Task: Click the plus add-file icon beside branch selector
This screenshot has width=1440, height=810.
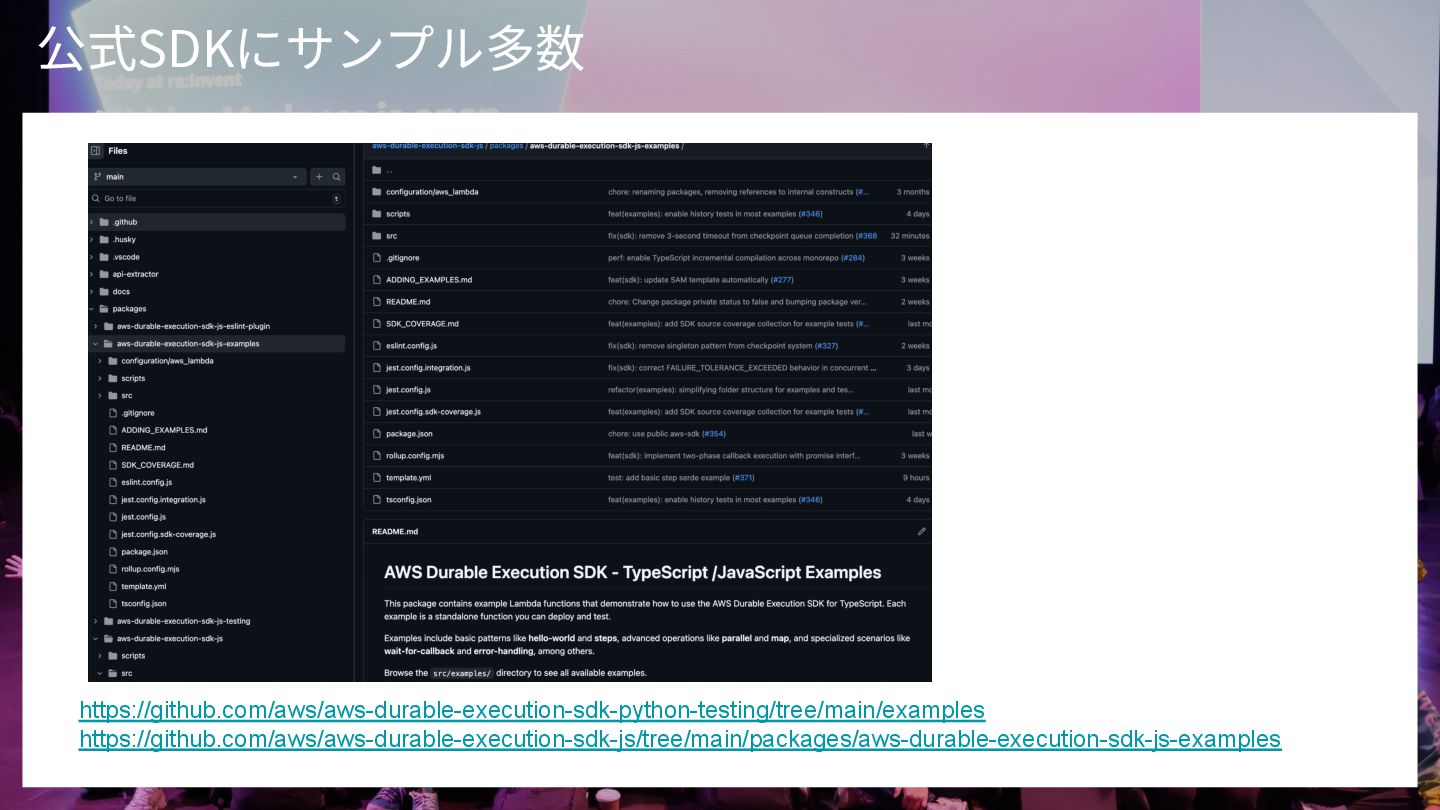Action: pyautogui.click(x=319, y=177)
